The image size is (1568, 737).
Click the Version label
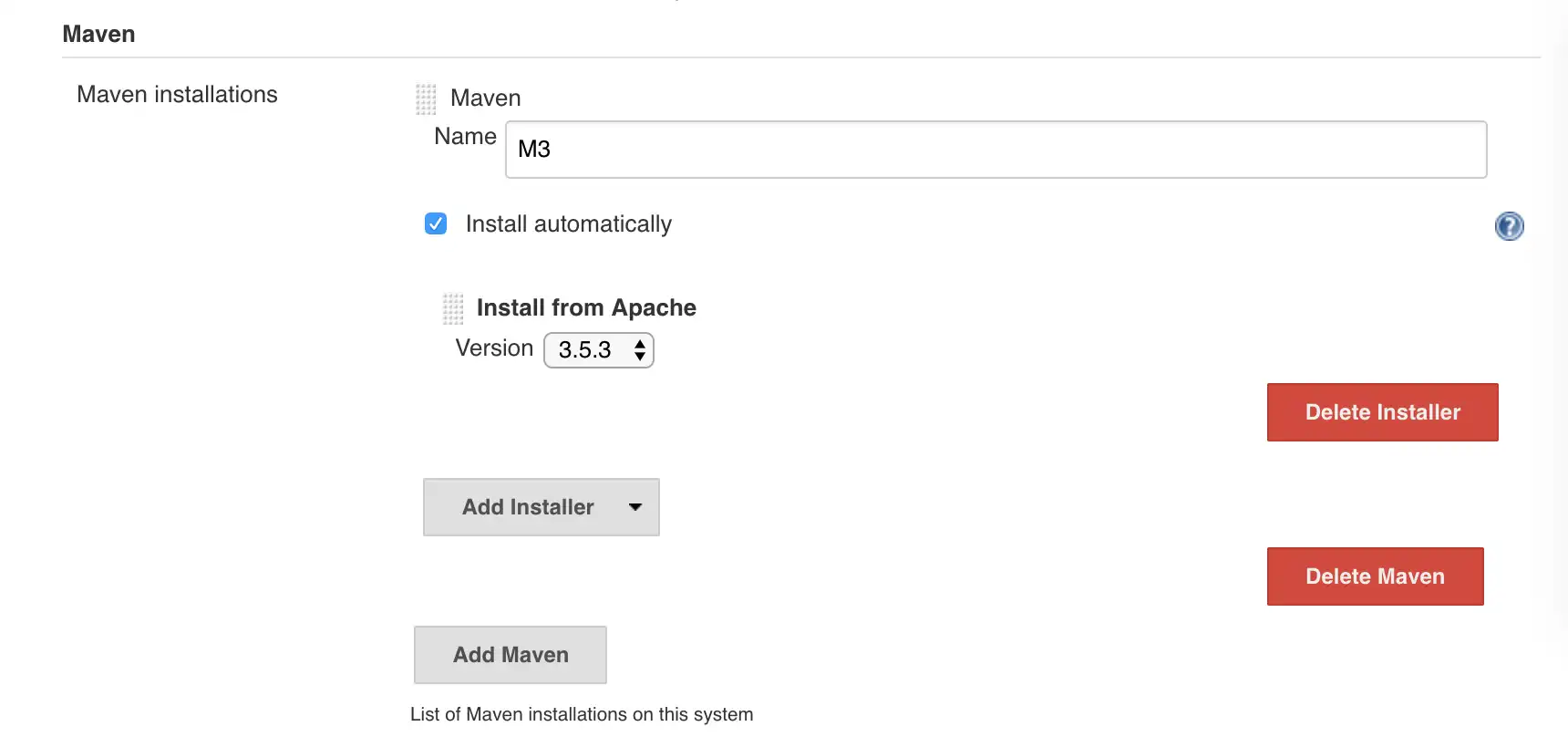pyautogui.click(x=494, y=348)
